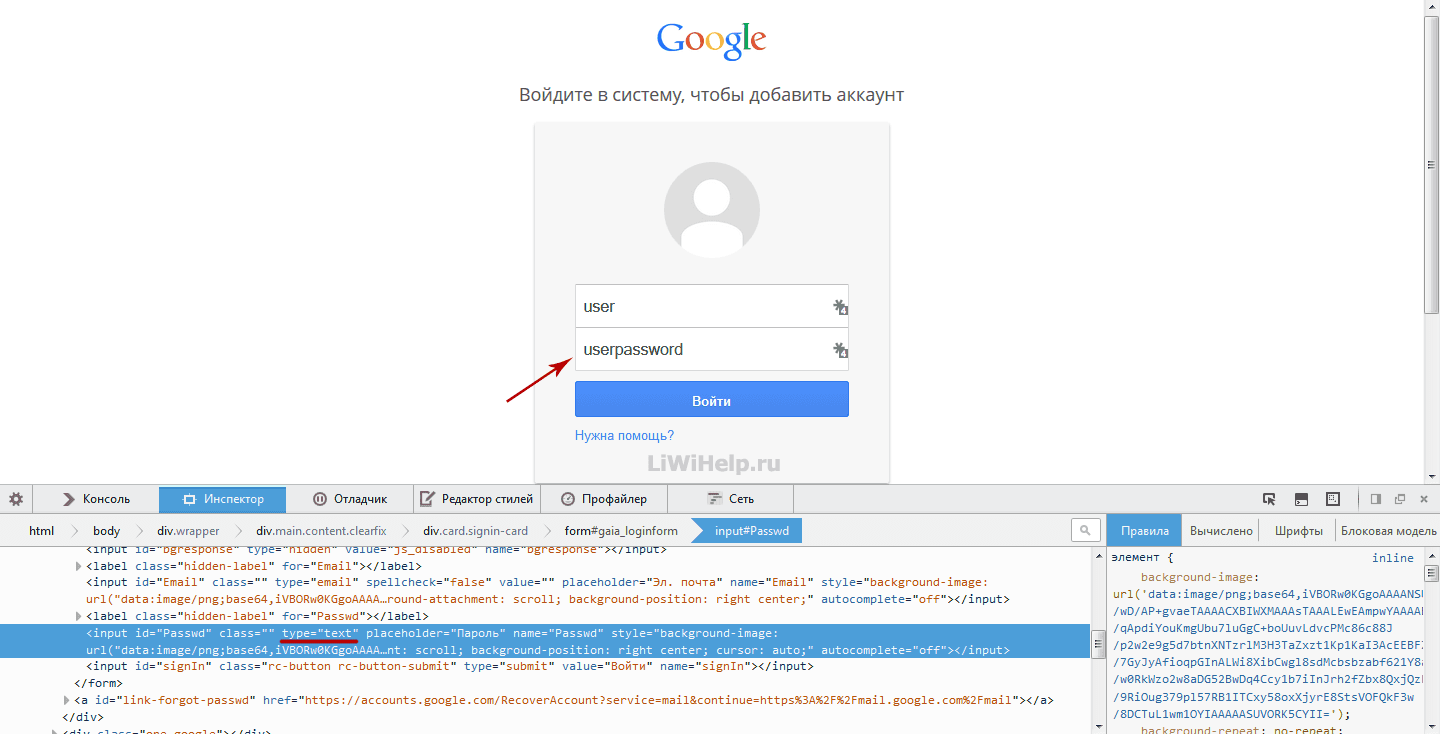Switch to the Консоль tab
Screen dimensions: 1440x734
[x=96, y=499]
